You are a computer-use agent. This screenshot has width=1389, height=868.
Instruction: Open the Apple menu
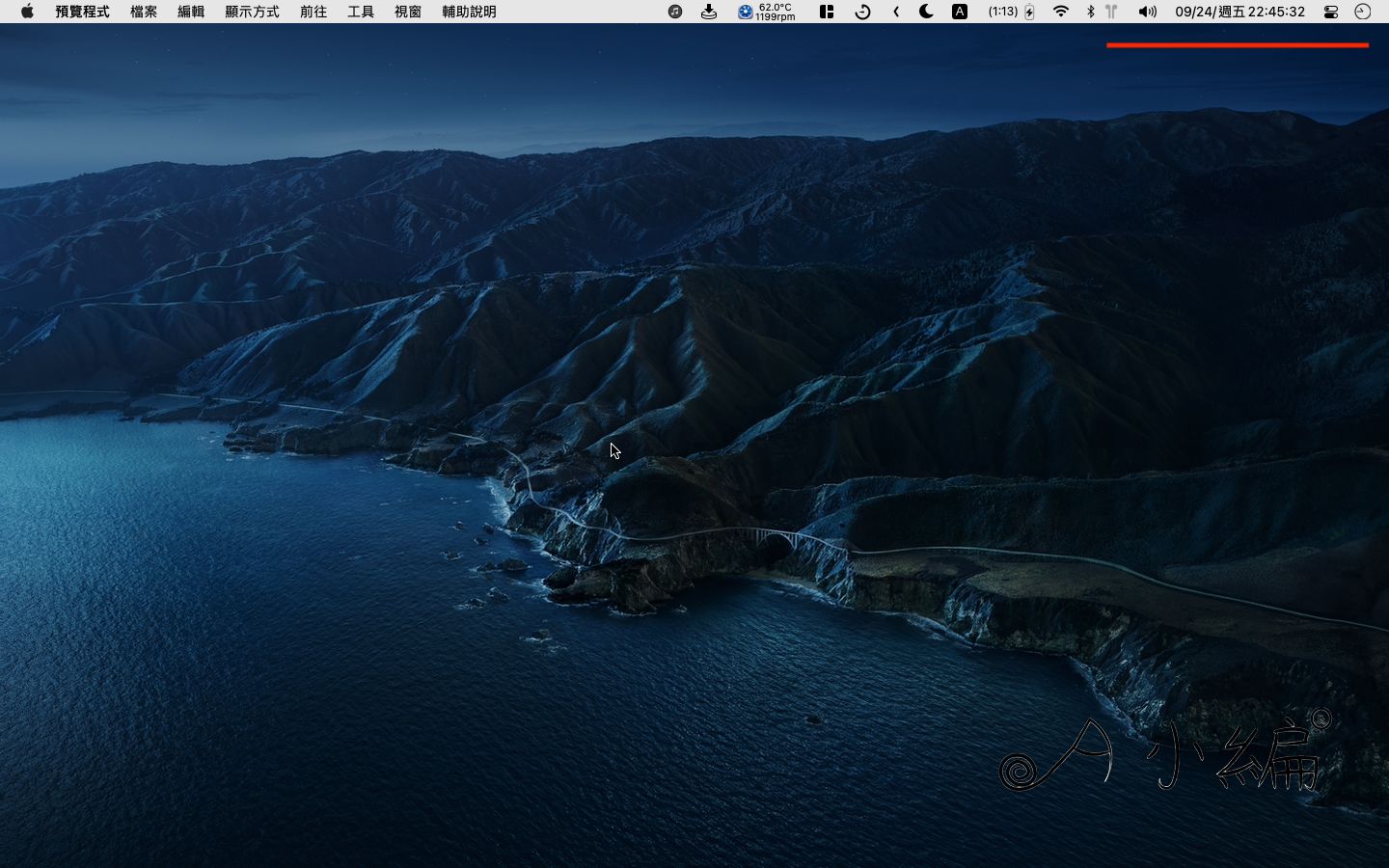click(27, 12)
